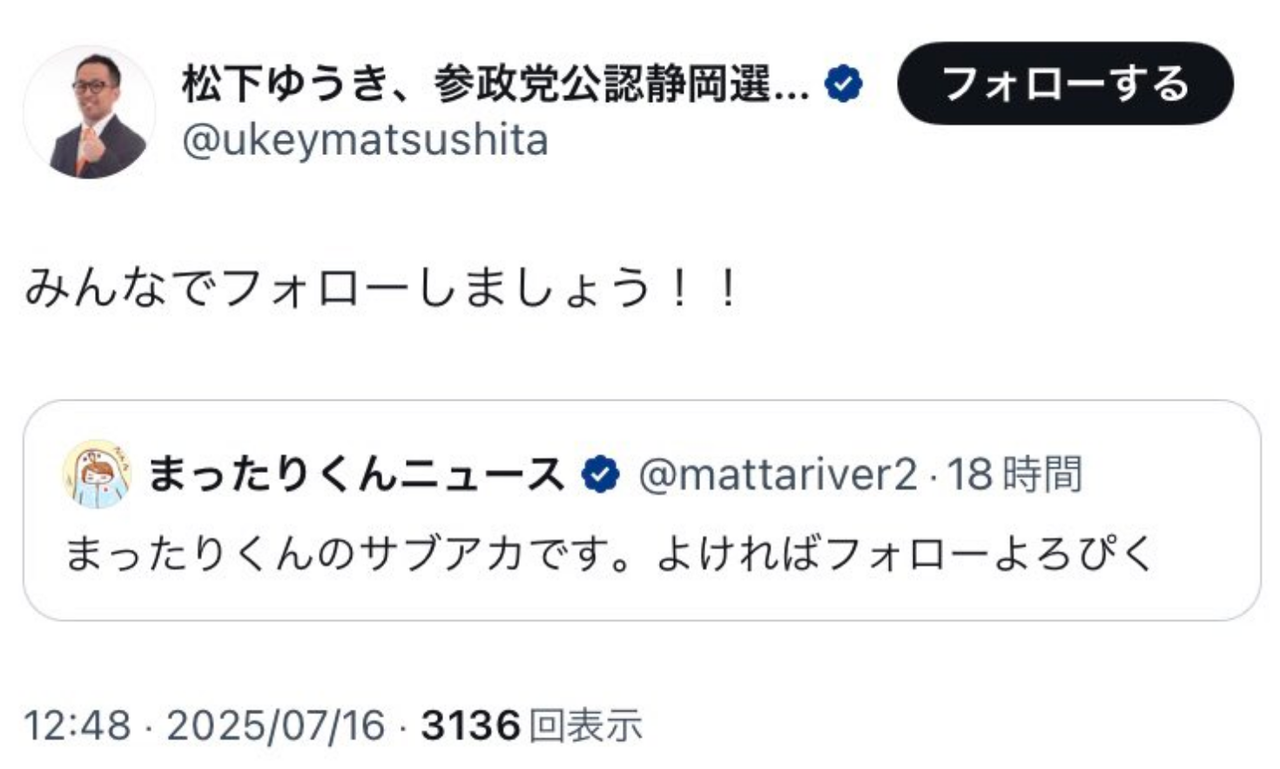
Task: Click the 2025/07/16 post date
Action: coord(276,726)
